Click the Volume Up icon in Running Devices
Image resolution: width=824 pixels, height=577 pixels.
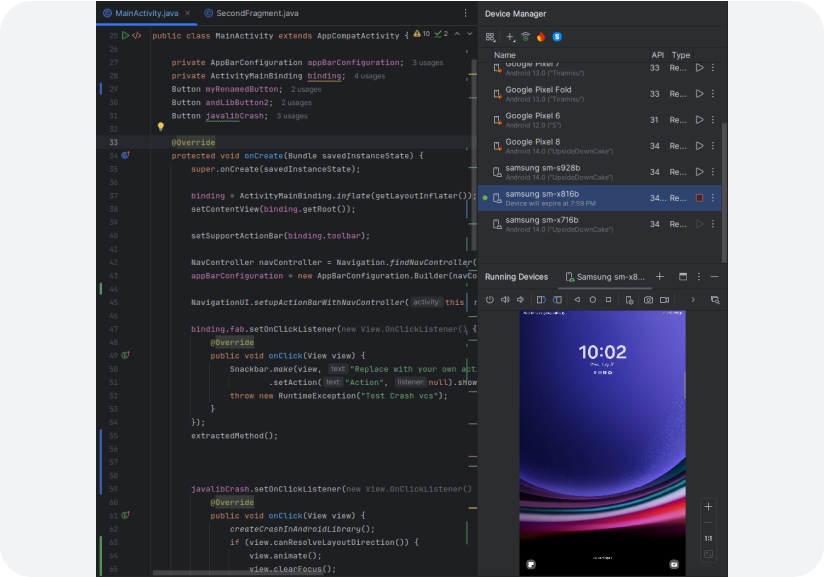click(x=504, y=299)
